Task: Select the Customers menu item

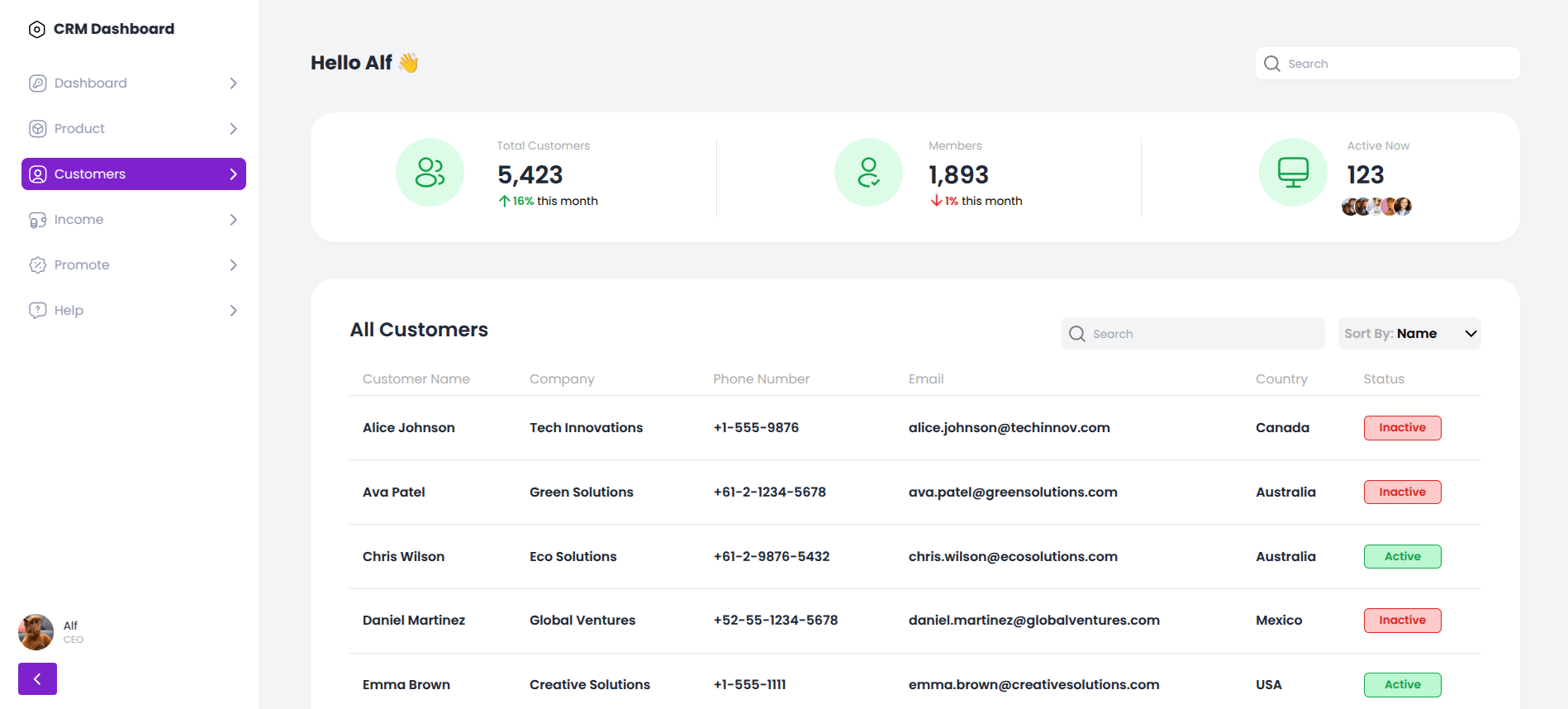Action: (134, 174)
